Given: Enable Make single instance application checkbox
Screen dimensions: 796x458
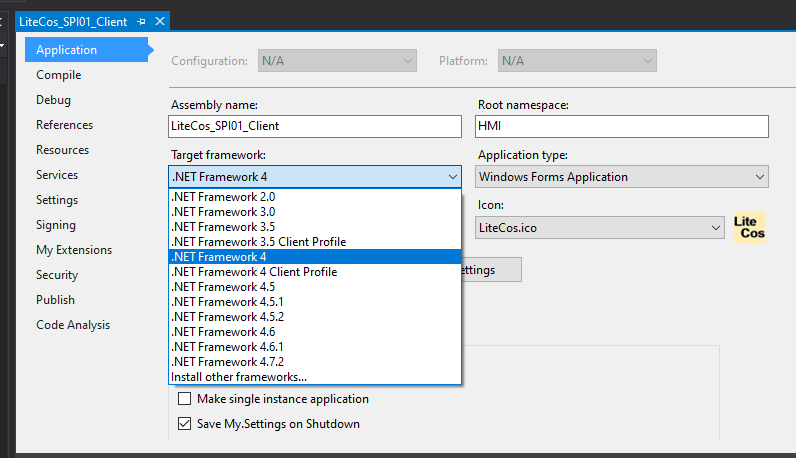Looking at the screenshot, I should point(185,399).
